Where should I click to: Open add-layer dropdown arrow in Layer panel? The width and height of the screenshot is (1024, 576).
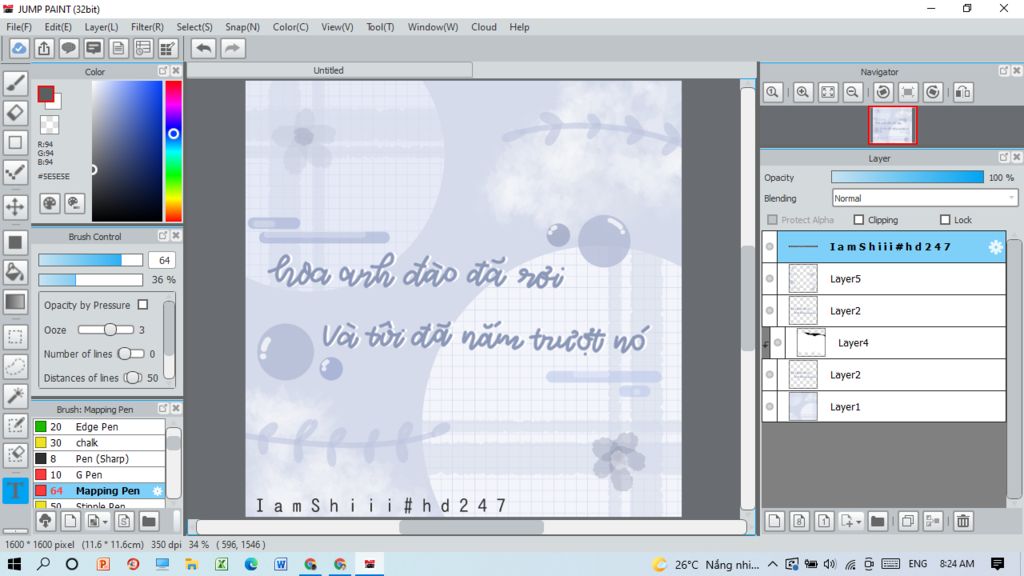[x=858, y=522]
